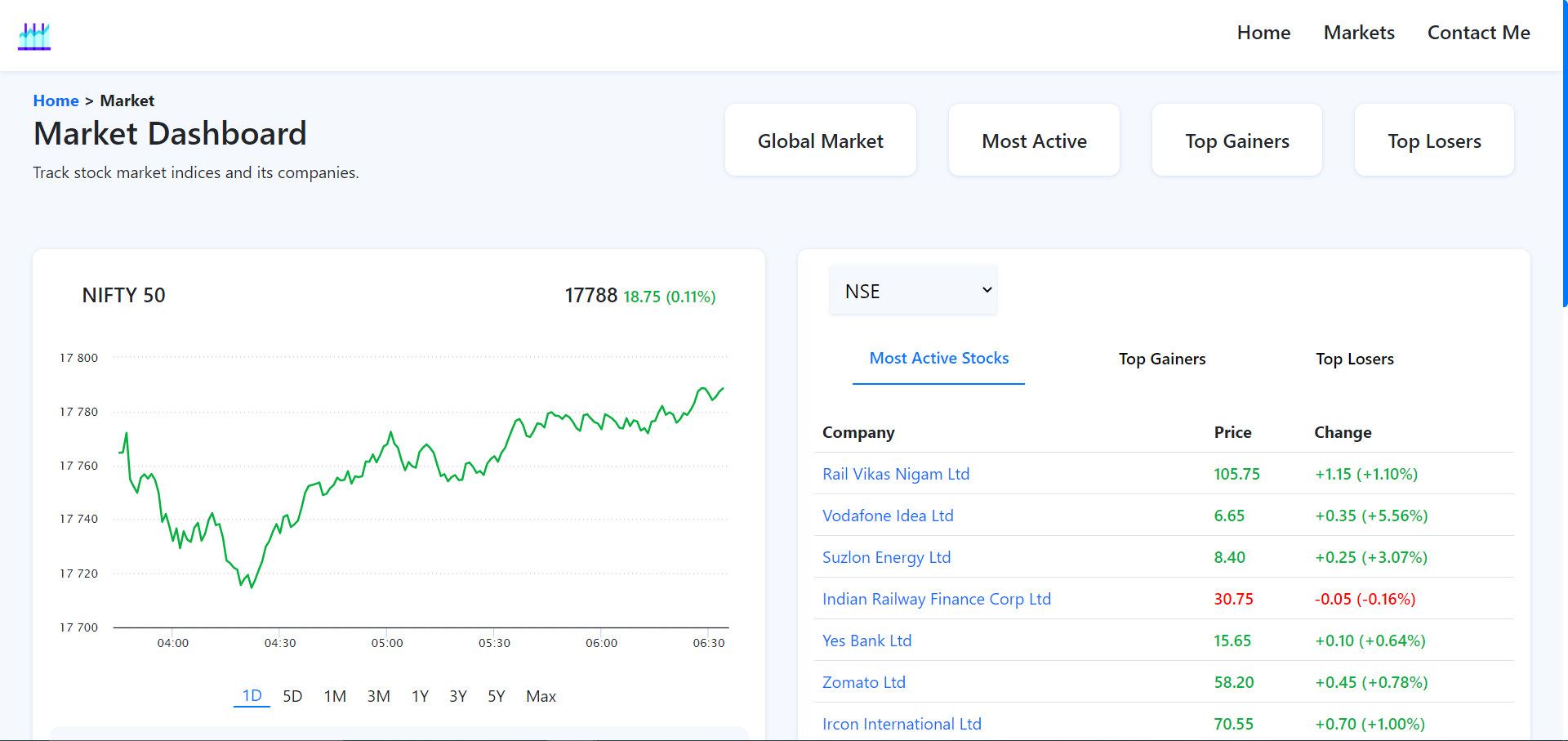Viewport: 1568px width, 741px height.
Task: Open the Top Losers card button
Action: click(1434, 141)
